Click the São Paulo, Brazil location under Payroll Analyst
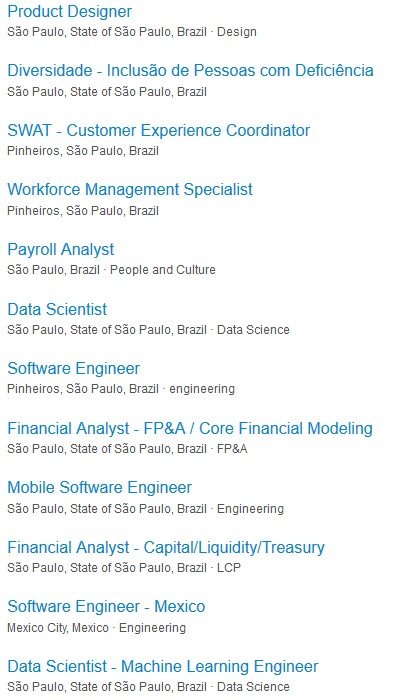This screenshot has width=416, height=700. coord(54,270)
